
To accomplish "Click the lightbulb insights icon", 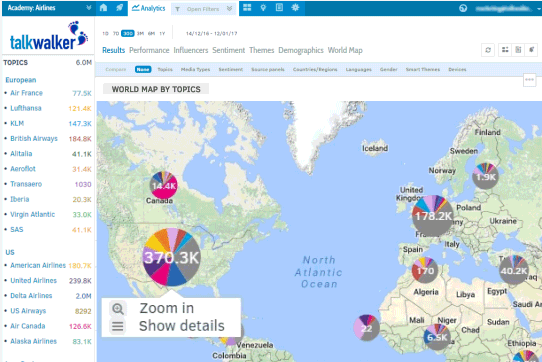I will pos(263,8).
